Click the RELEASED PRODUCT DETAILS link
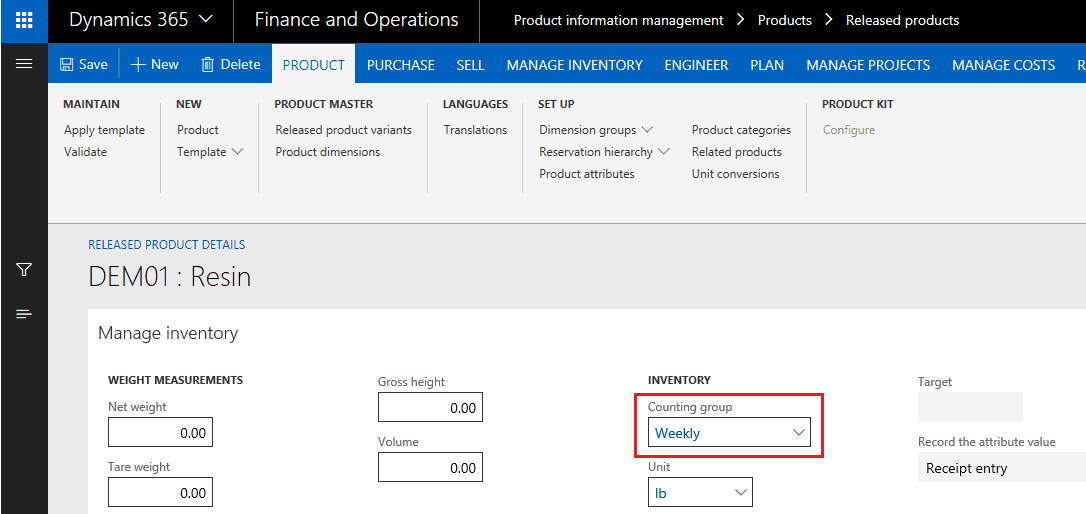 pos(167,245)
